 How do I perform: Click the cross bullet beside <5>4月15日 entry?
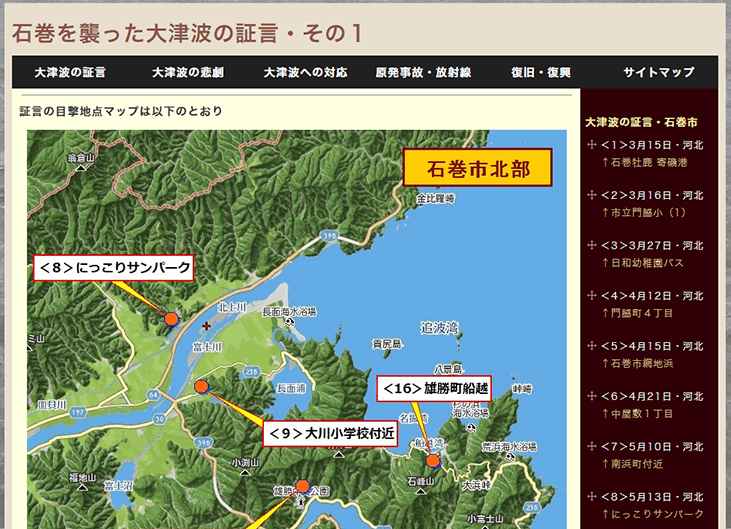pos(591,345)
